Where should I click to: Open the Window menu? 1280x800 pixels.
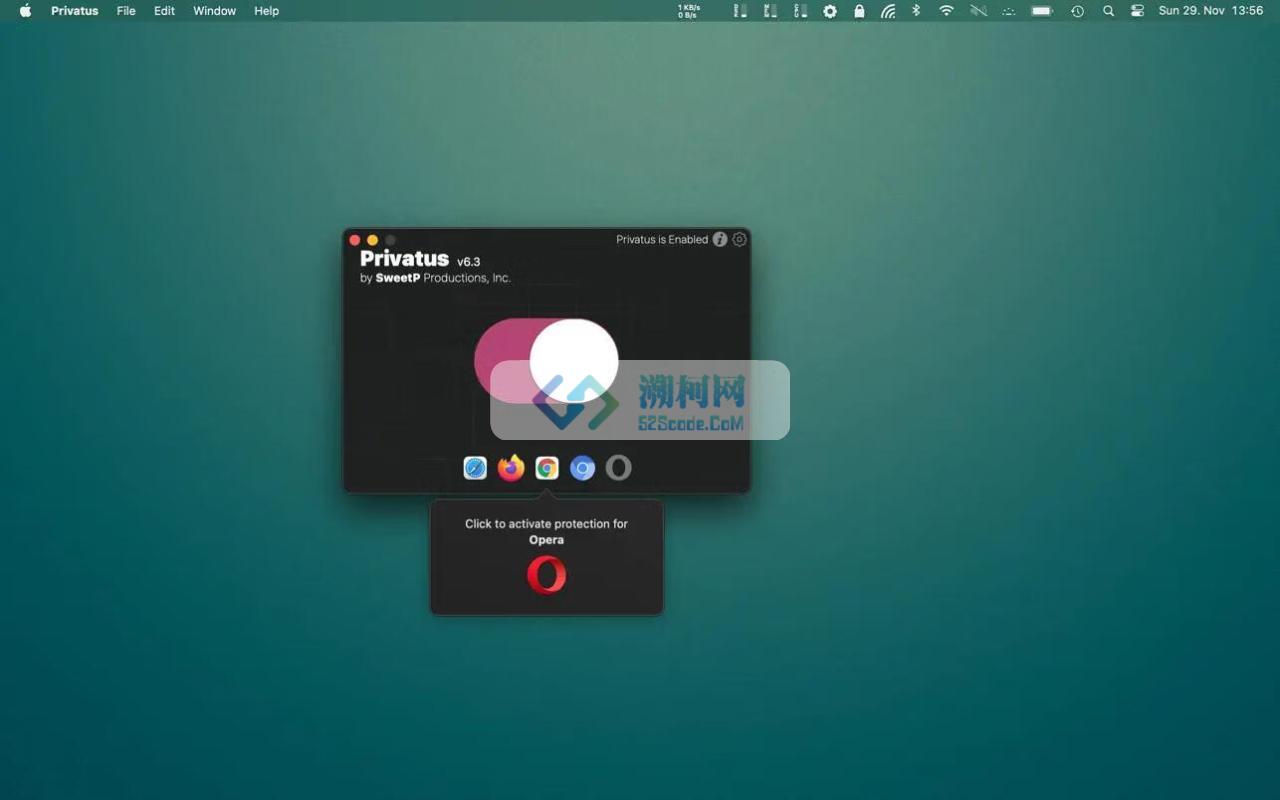[x=214, y=11]
